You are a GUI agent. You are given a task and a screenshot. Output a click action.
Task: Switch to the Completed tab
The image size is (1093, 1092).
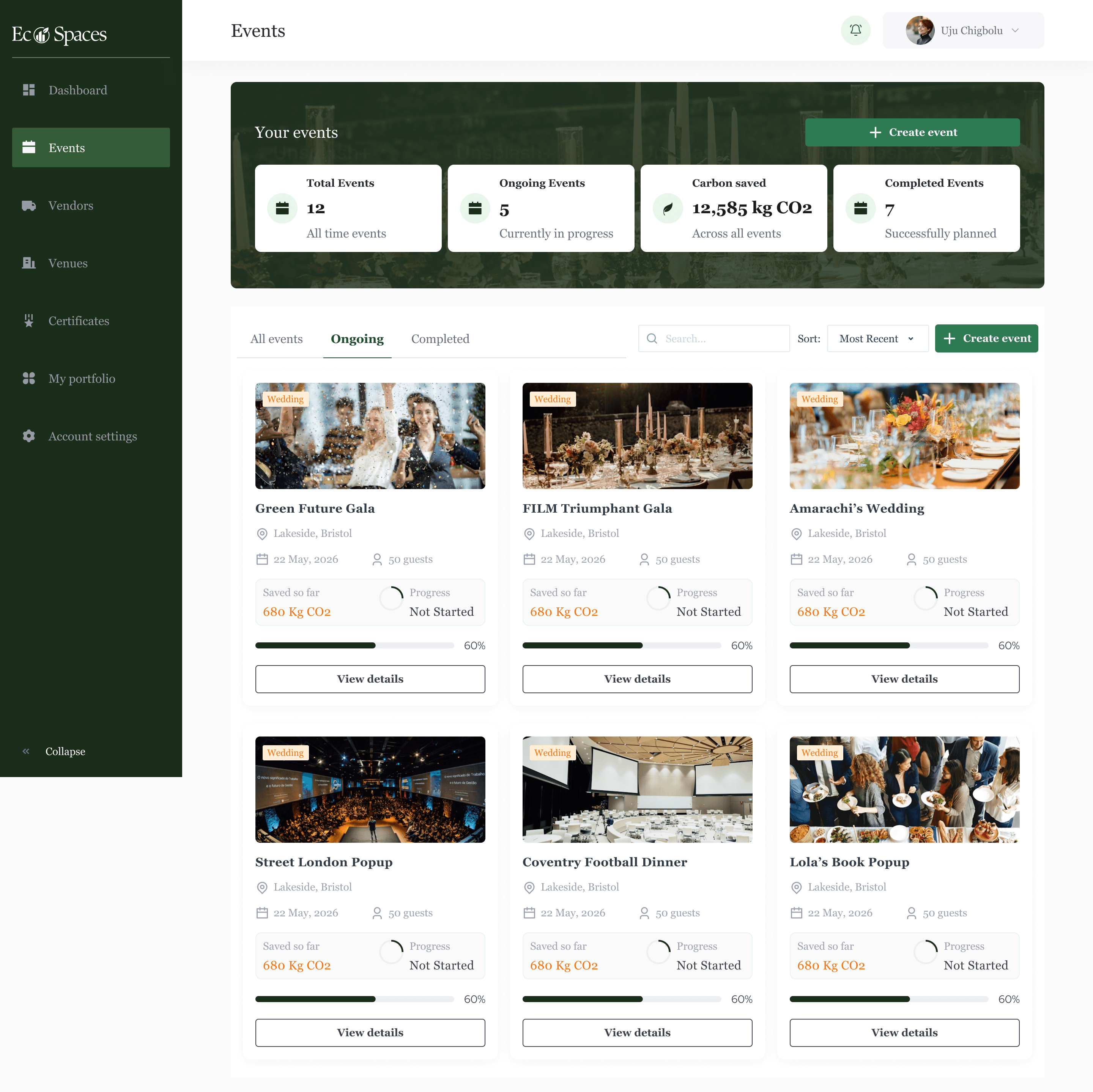pyautogui.click(x=440, y=339)
